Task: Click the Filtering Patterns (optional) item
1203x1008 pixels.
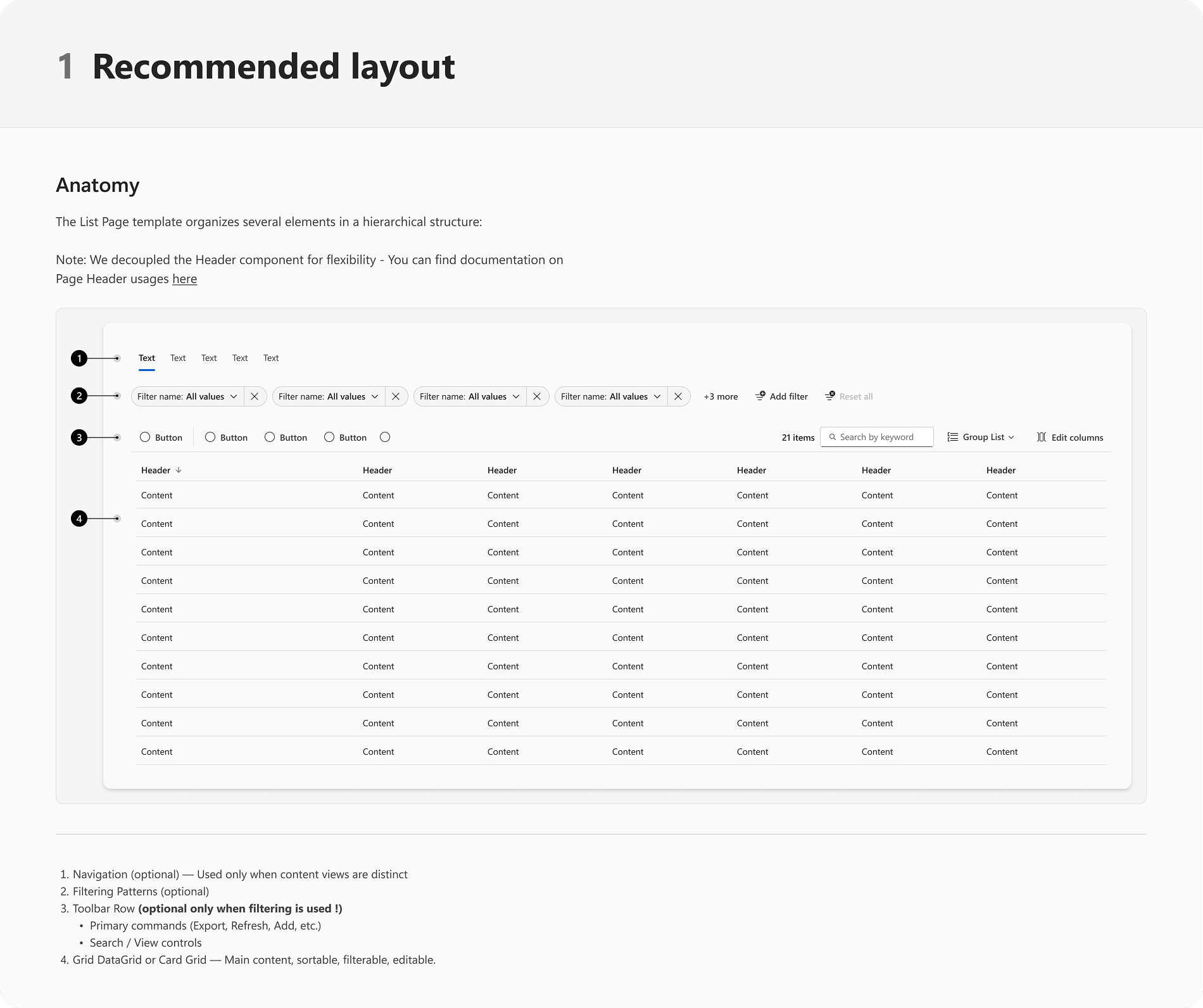Action: pyautogui.click(x=141, y=891)
